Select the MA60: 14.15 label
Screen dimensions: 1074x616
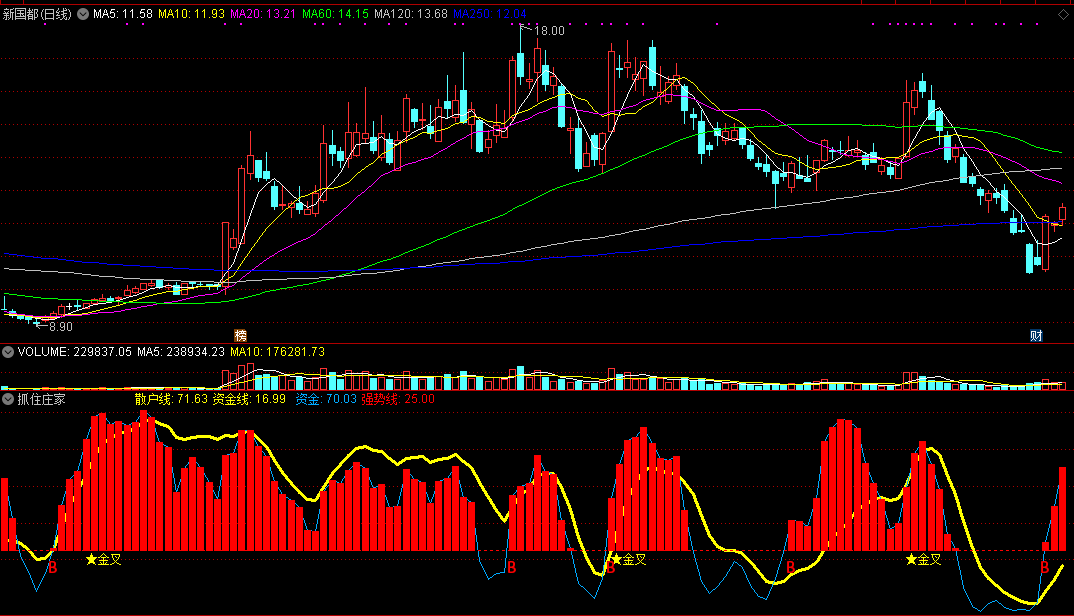click(335, 14)
